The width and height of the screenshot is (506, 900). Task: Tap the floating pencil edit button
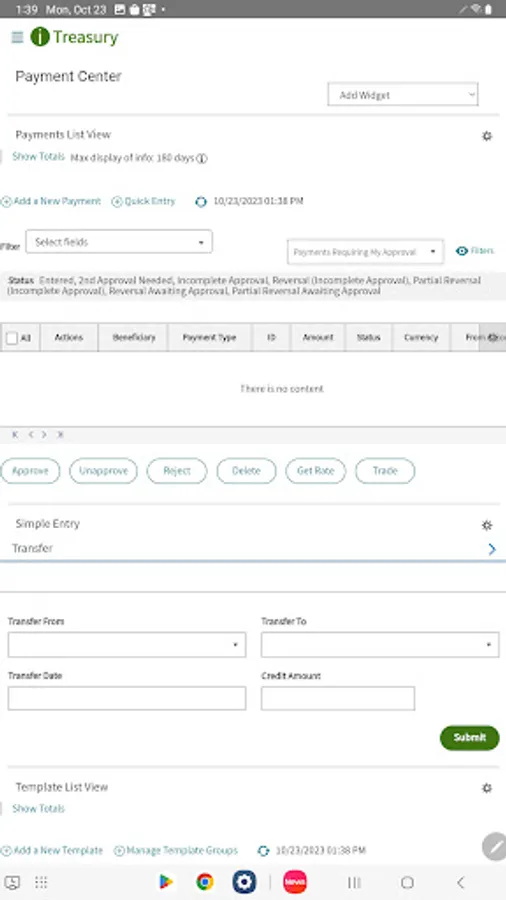[x=494, y=847]
